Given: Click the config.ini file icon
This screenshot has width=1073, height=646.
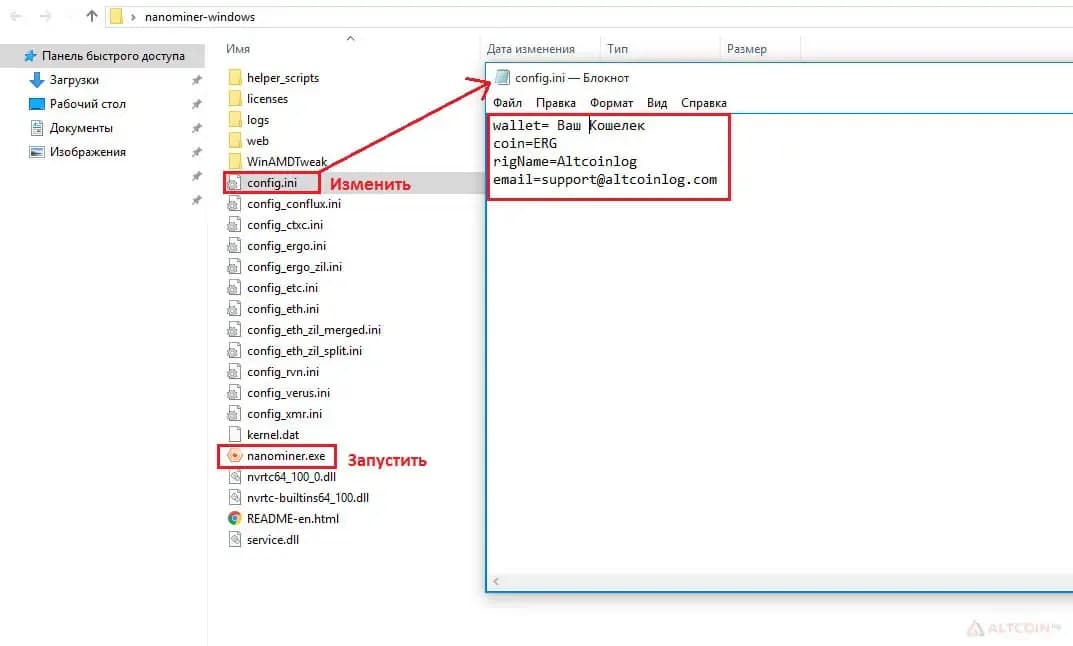Looking at the screenshot, I should (234, 183).
